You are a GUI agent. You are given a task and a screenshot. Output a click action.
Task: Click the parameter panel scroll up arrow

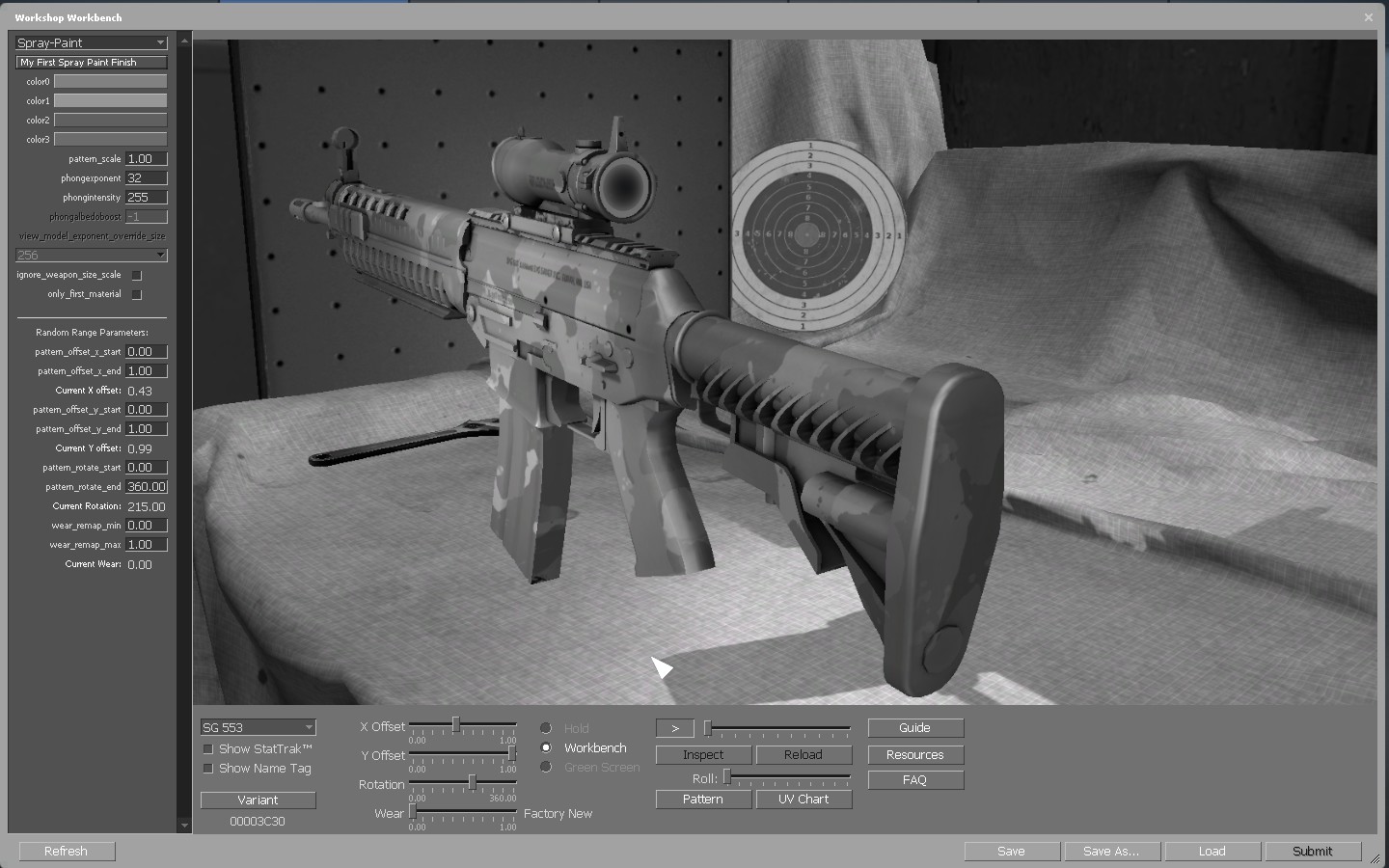tap(184, 41)
